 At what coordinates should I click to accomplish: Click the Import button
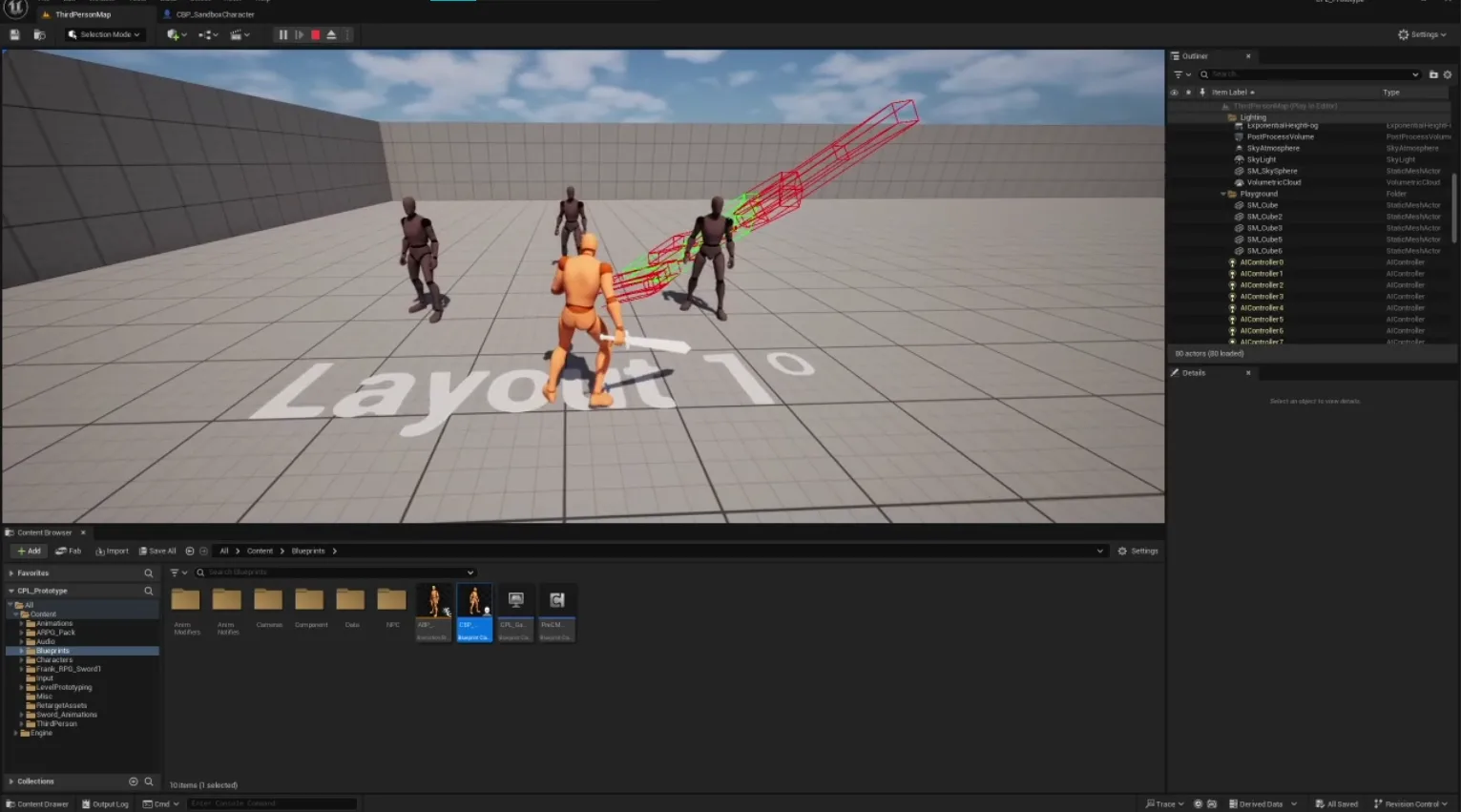pos(112,551)
